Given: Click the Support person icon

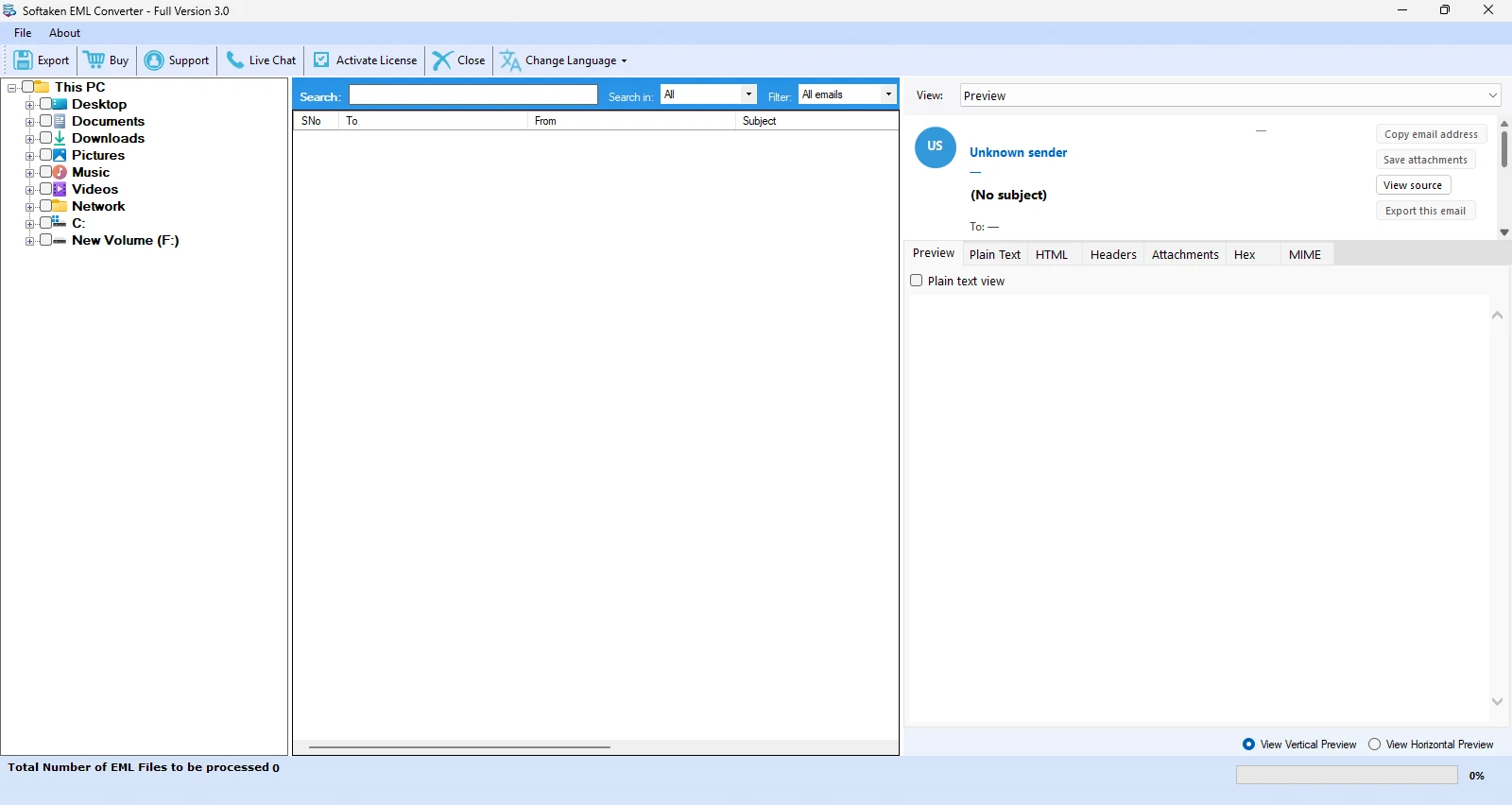Looking at the screenshot, I should (154, 60).
